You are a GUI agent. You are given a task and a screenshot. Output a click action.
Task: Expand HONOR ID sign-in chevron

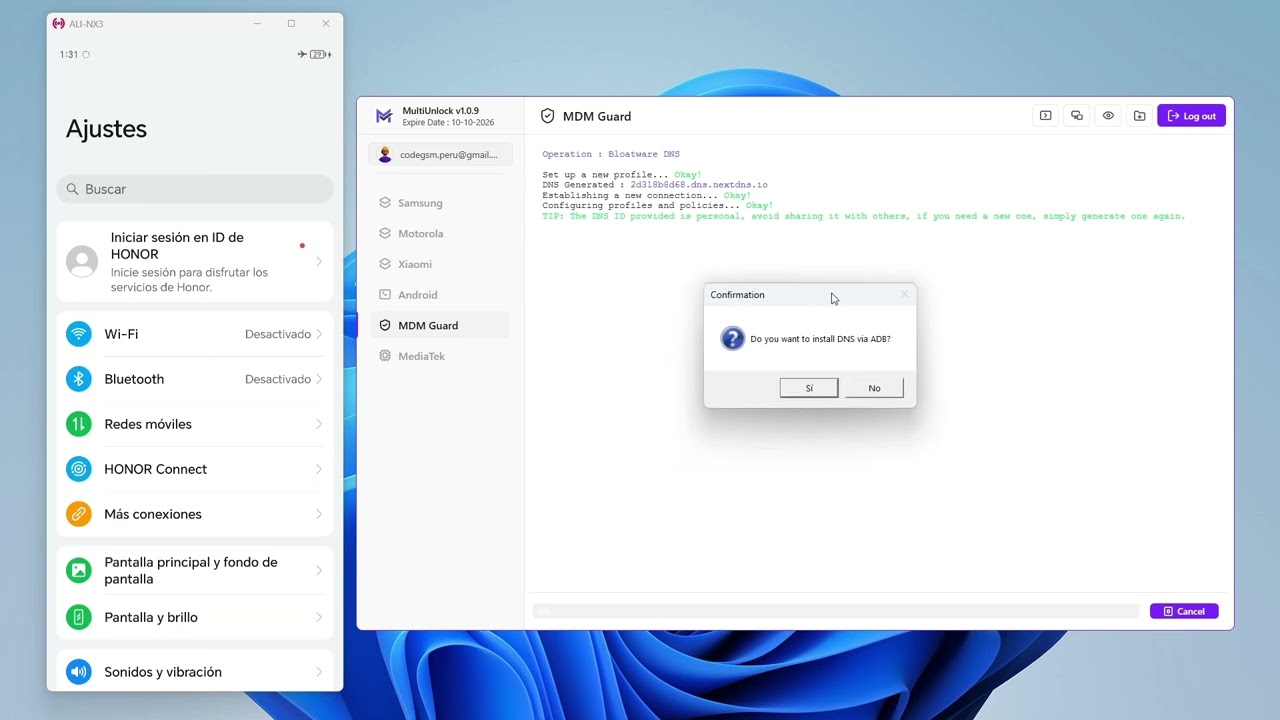click(x=319, y=262)
